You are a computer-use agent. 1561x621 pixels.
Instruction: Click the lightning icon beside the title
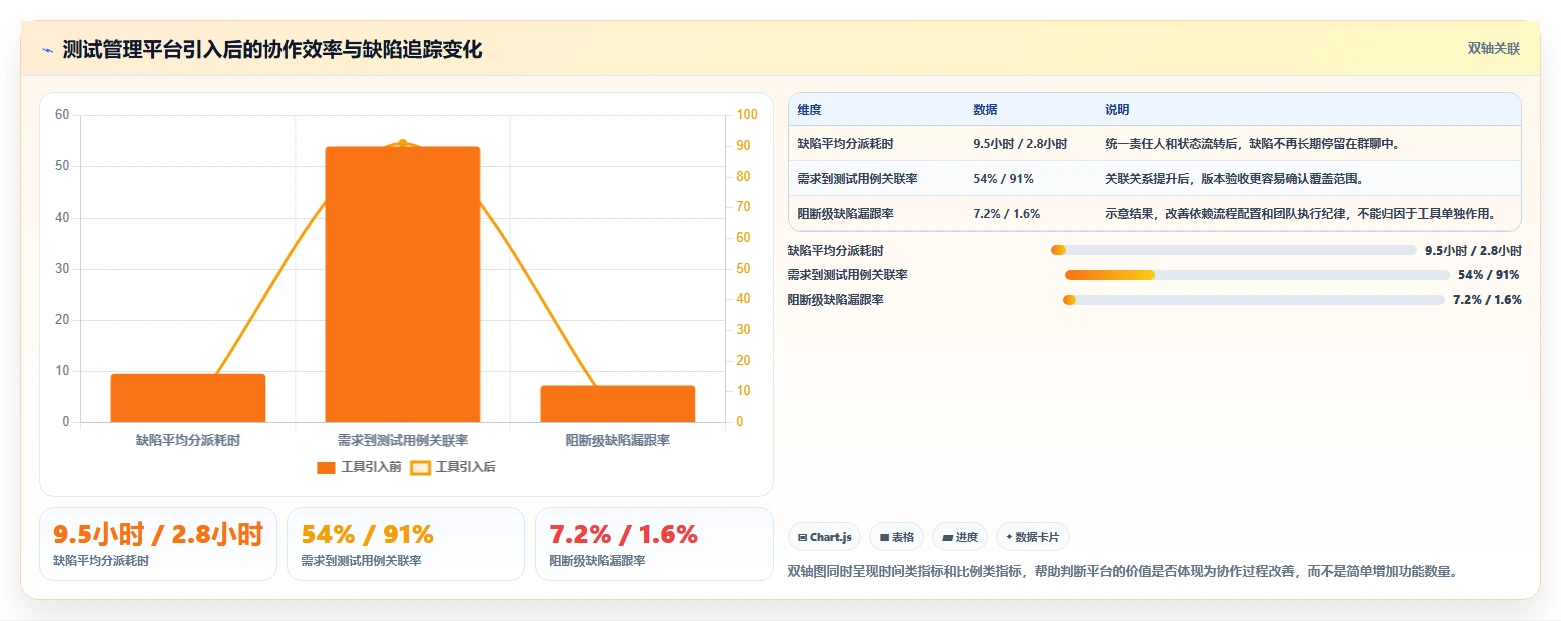click(48, 50)
